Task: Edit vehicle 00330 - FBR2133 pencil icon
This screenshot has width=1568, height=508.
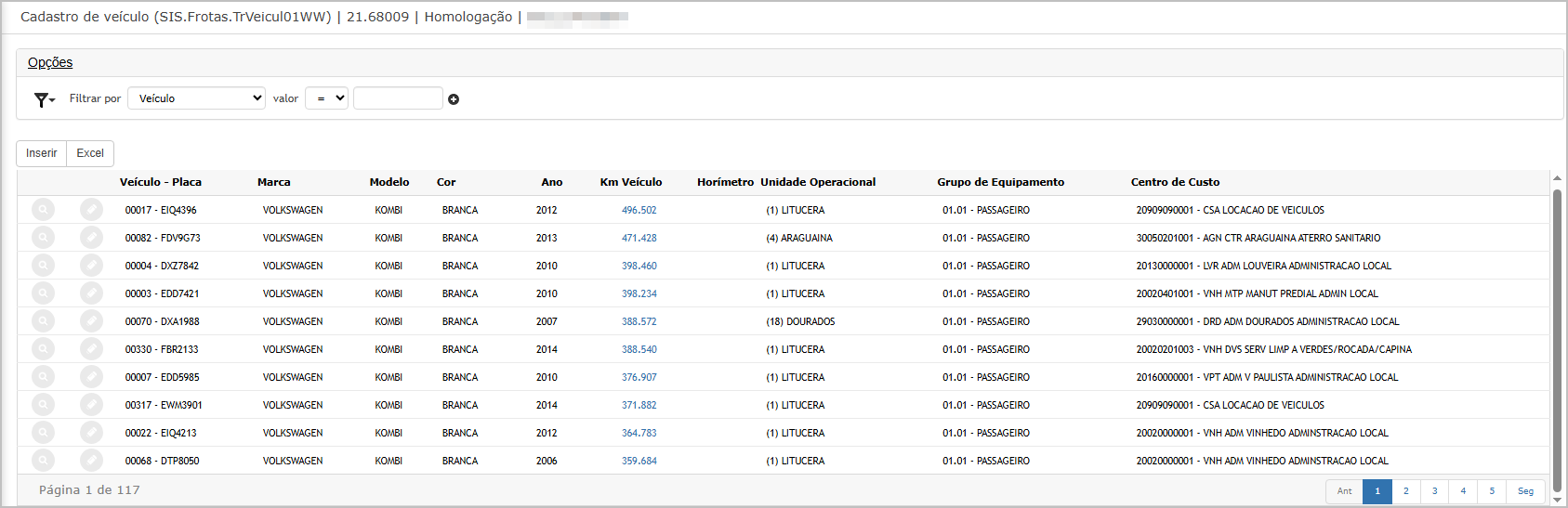Action: tap(91, 349)
